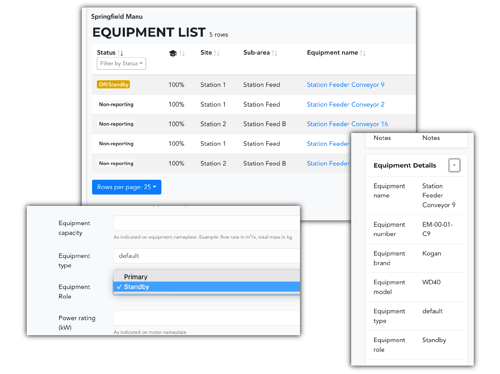The height and width of the screenshot is (374, 500).
Task: Click the EQUIPMENT LIST heading
Action: point(149,32)
